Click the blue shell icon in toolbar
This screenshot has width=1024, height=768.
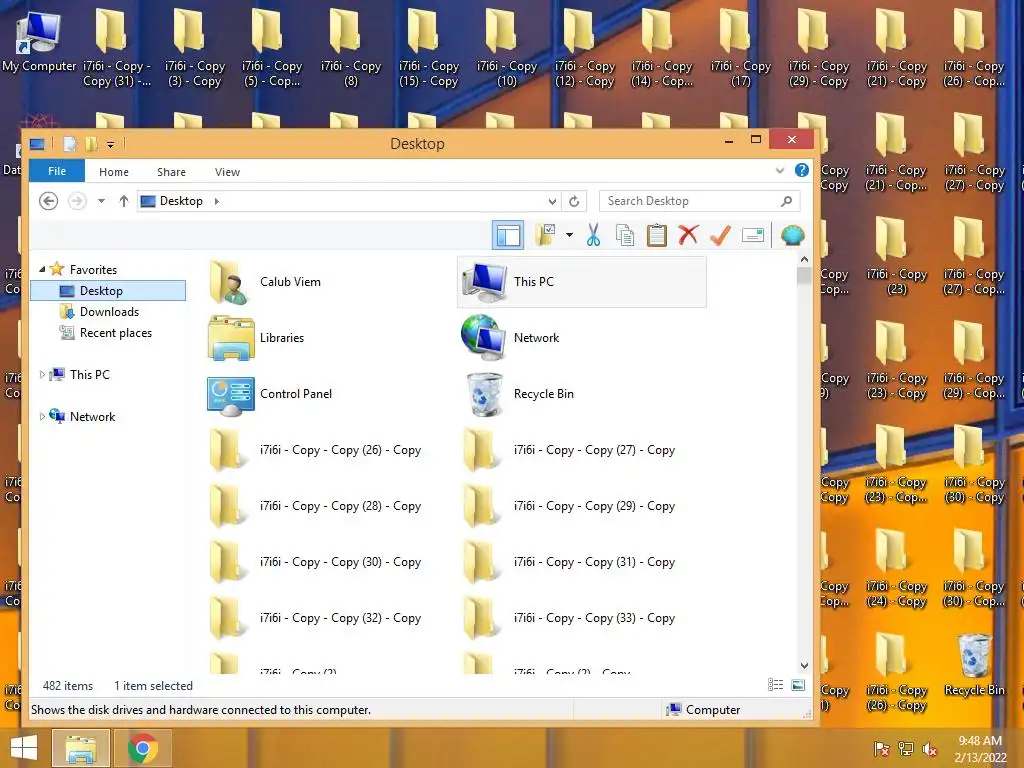(x=793, y=235)
